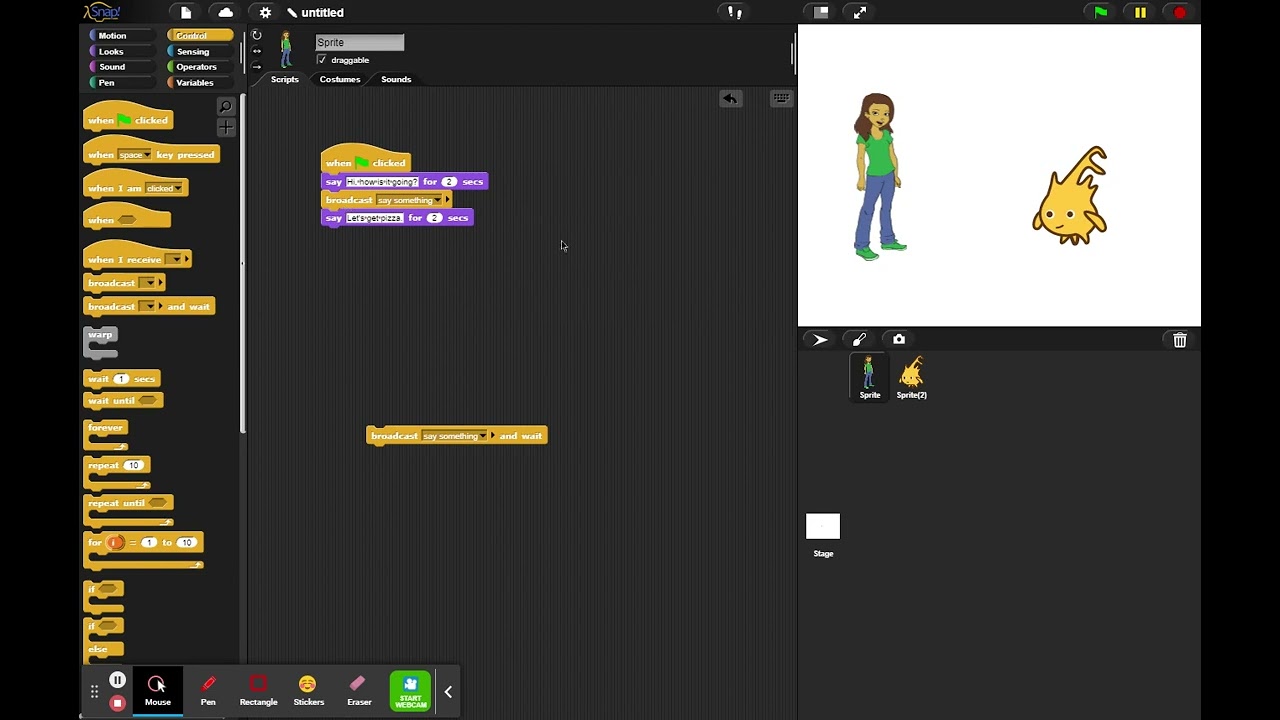Set rotation style to left-right only
This screenshot has height=720, width=1280.
257,51
